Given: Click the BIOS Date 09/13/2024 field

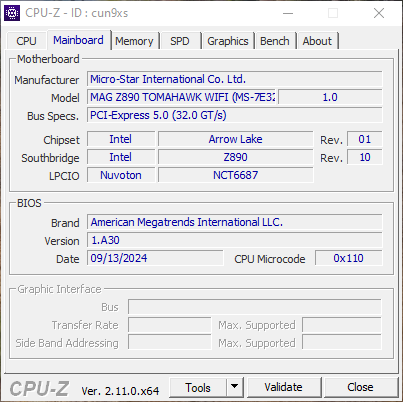Looking at the screenshot, I should pos(155,258).
